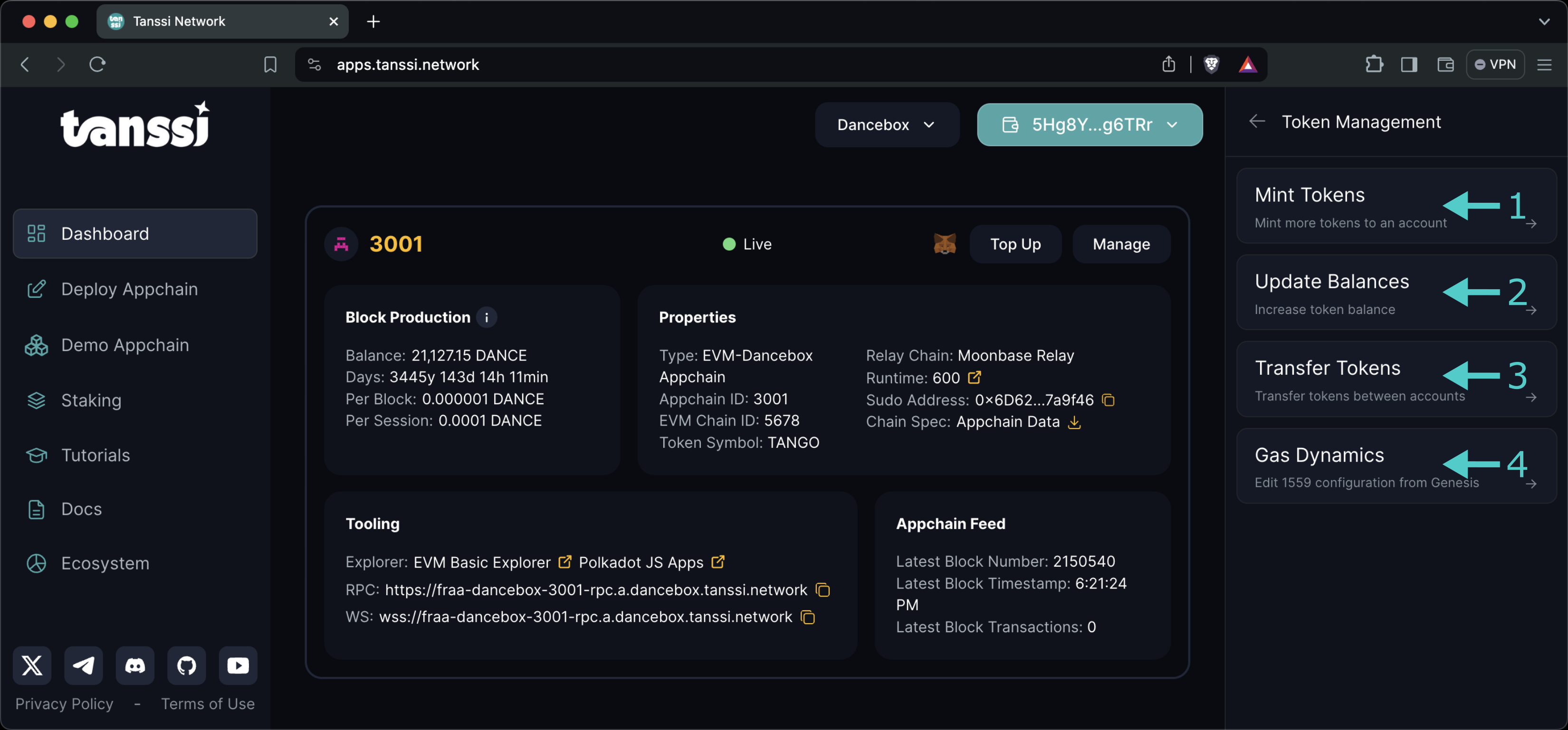
Task: Open the Dancebox network dropdown
Action: tap(887, 125)
